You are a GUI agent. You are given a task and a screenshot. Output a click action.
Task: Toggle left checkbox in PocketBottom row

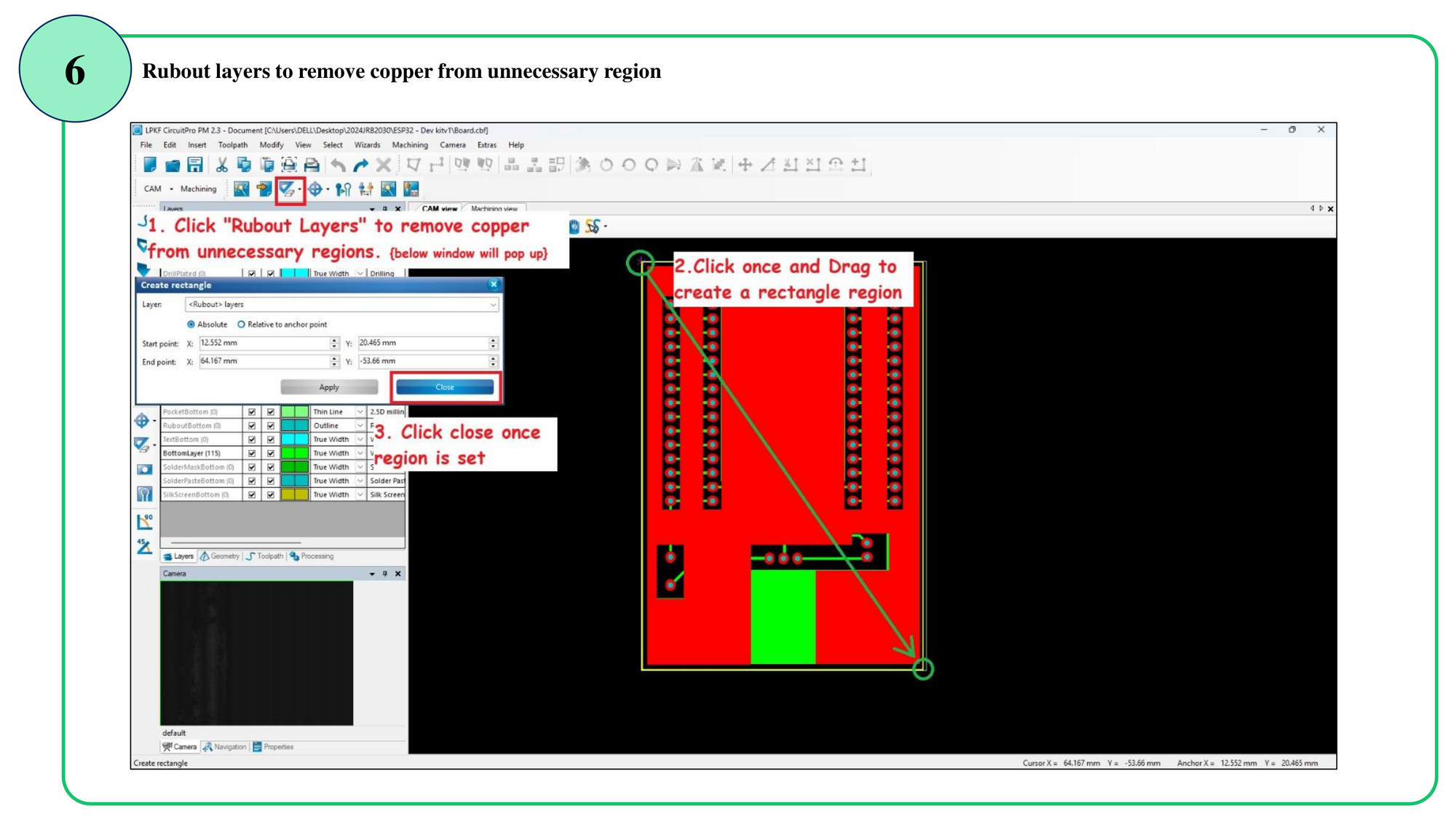tap(252, 412)
